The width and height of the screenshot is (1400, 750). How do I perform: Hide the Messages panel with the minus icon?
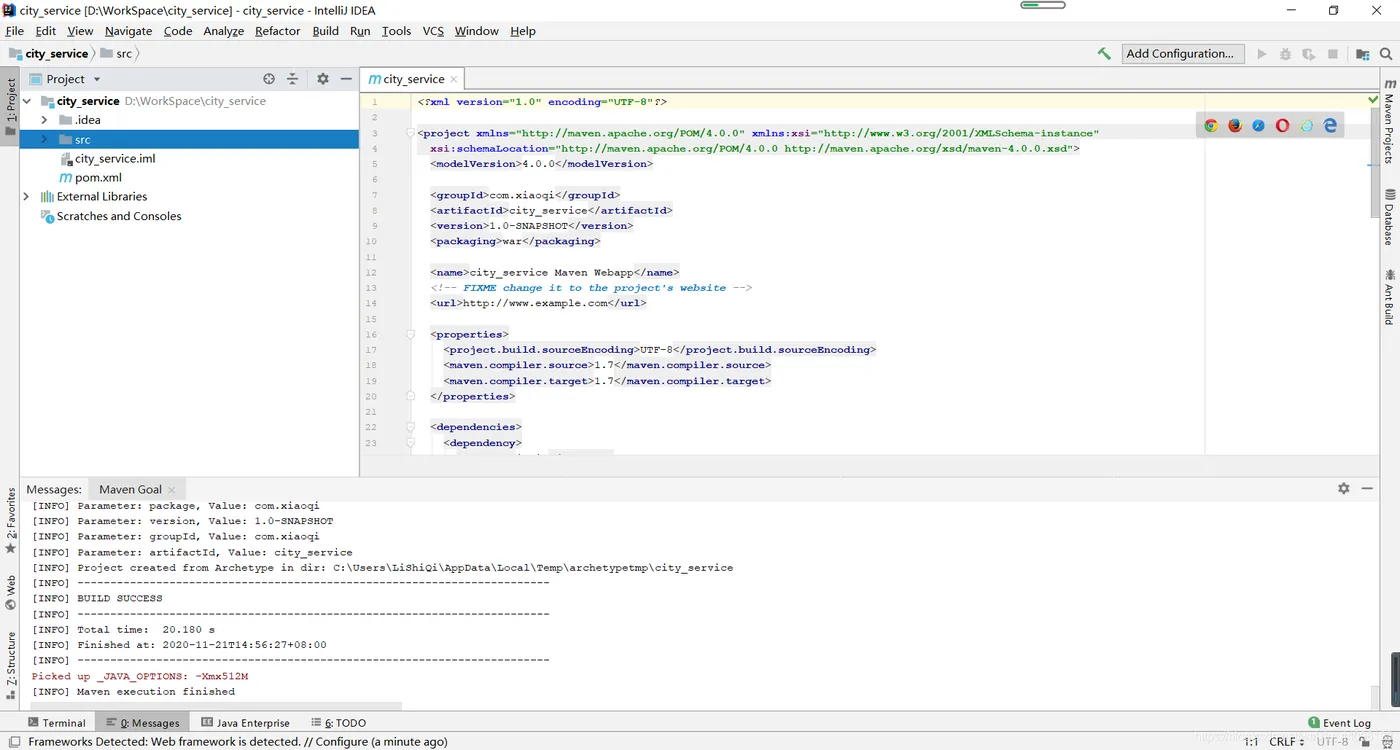click(x=1368, y=488)
